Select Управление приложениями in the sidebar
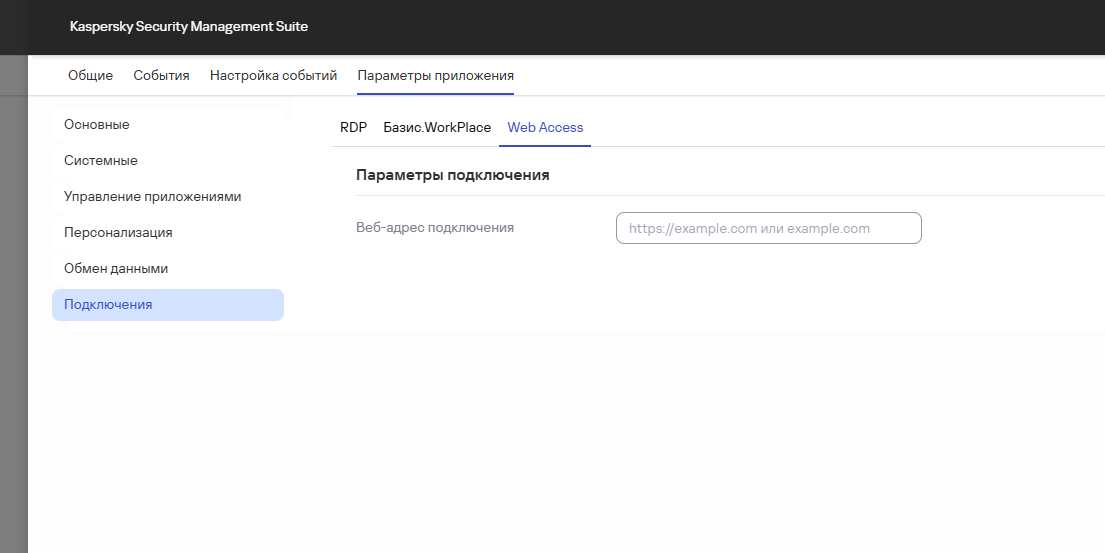1105x553 pixels. click(152, 197)
